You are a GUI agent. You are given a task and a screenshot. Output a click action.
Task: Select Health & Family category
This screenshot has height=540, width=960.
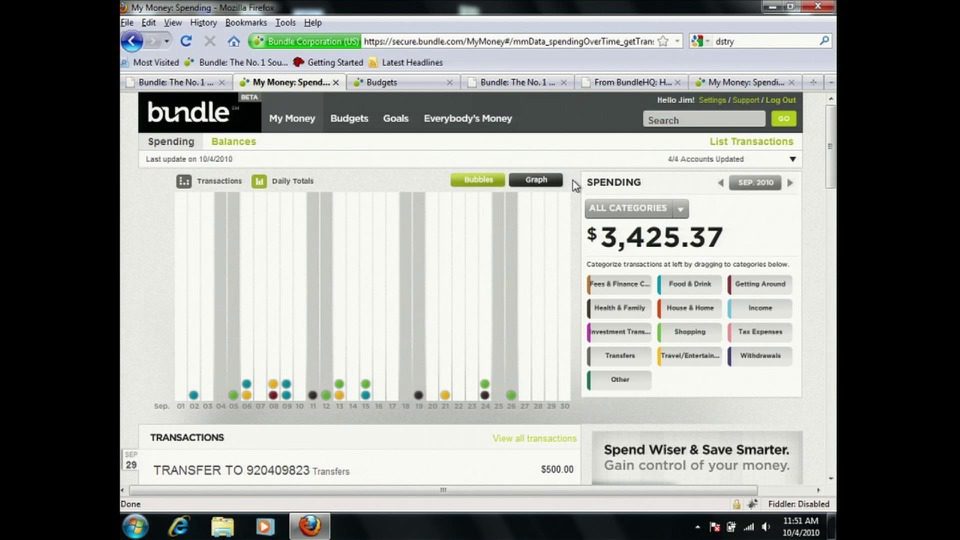coord(619,308)
